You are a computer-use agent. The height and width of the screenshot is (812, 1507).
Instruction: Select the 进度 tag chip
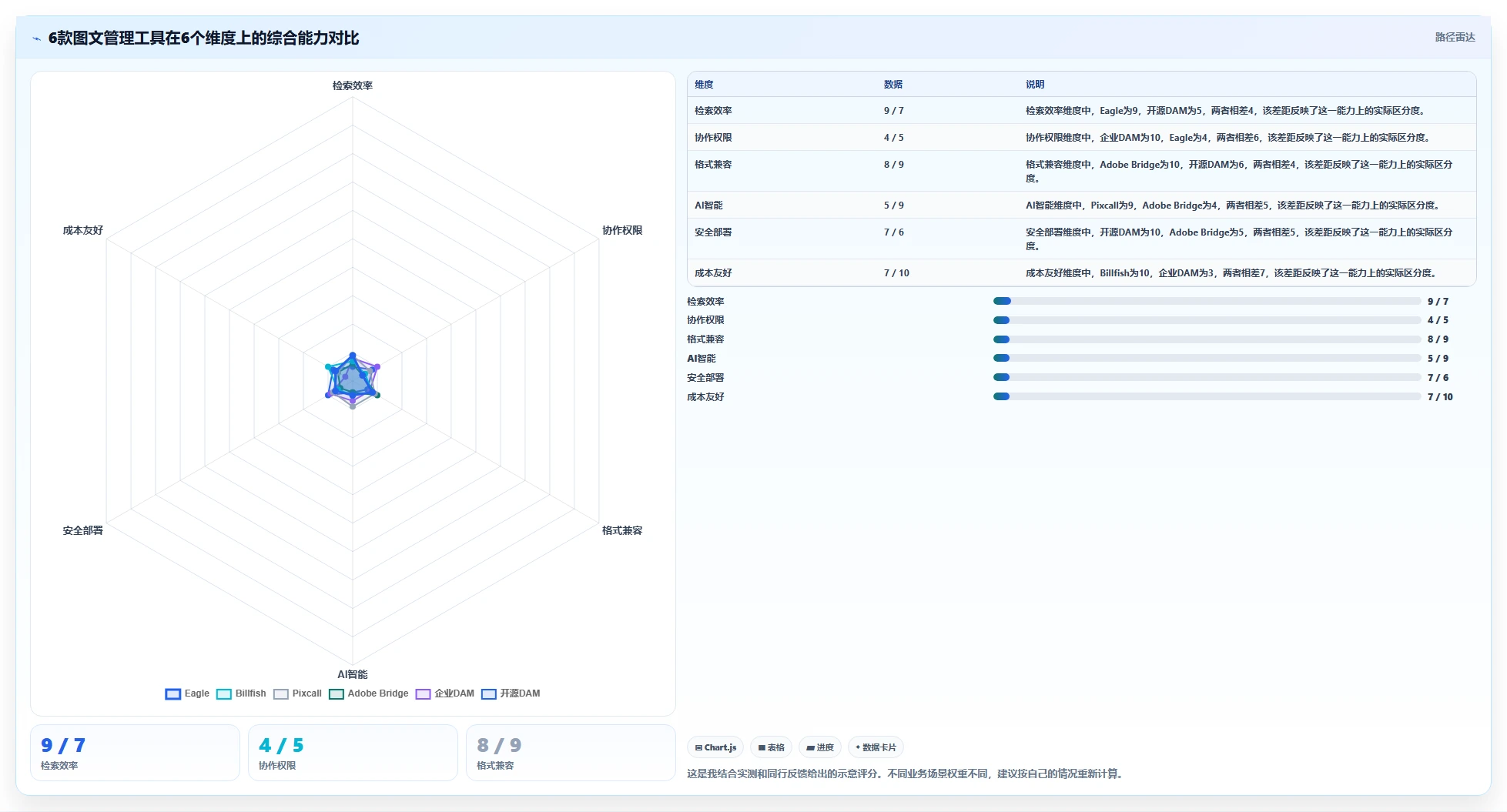point(819,747)
